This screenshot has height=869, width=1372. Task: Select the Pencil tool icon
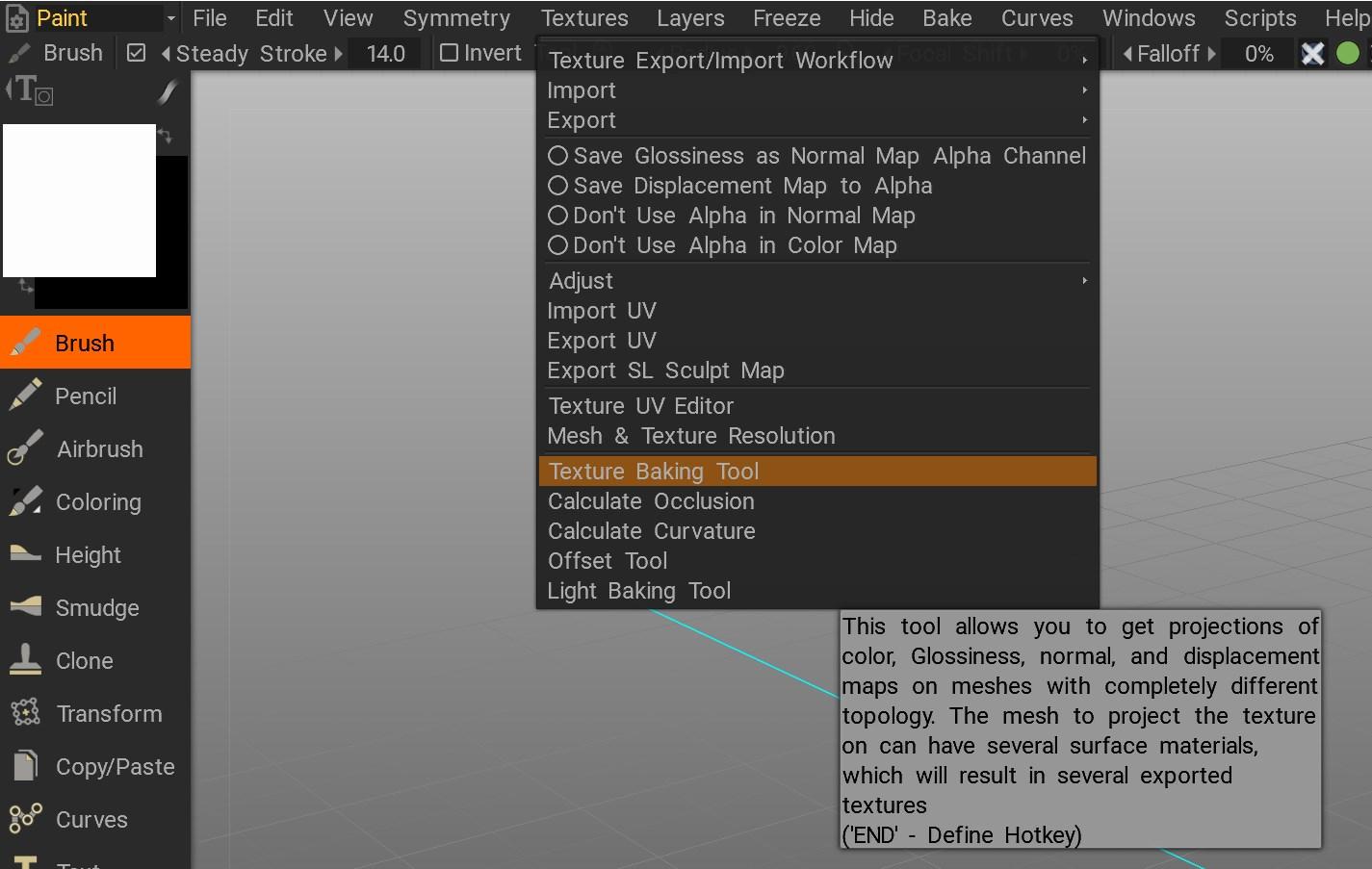point(25,396)
